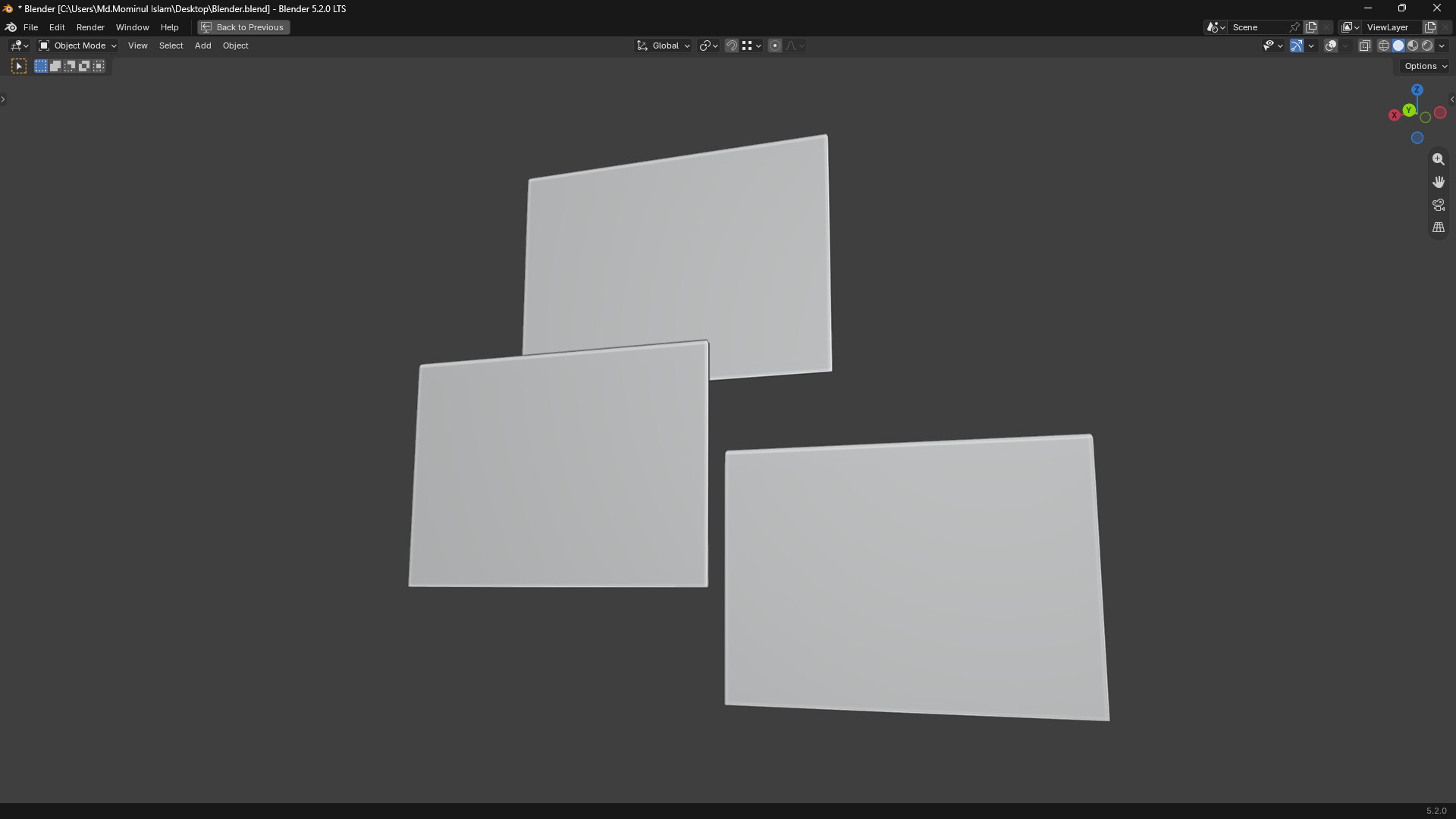Switch perspective/orthographic grid icon
Screen dimensions: 1456x819
[1439, 227]
